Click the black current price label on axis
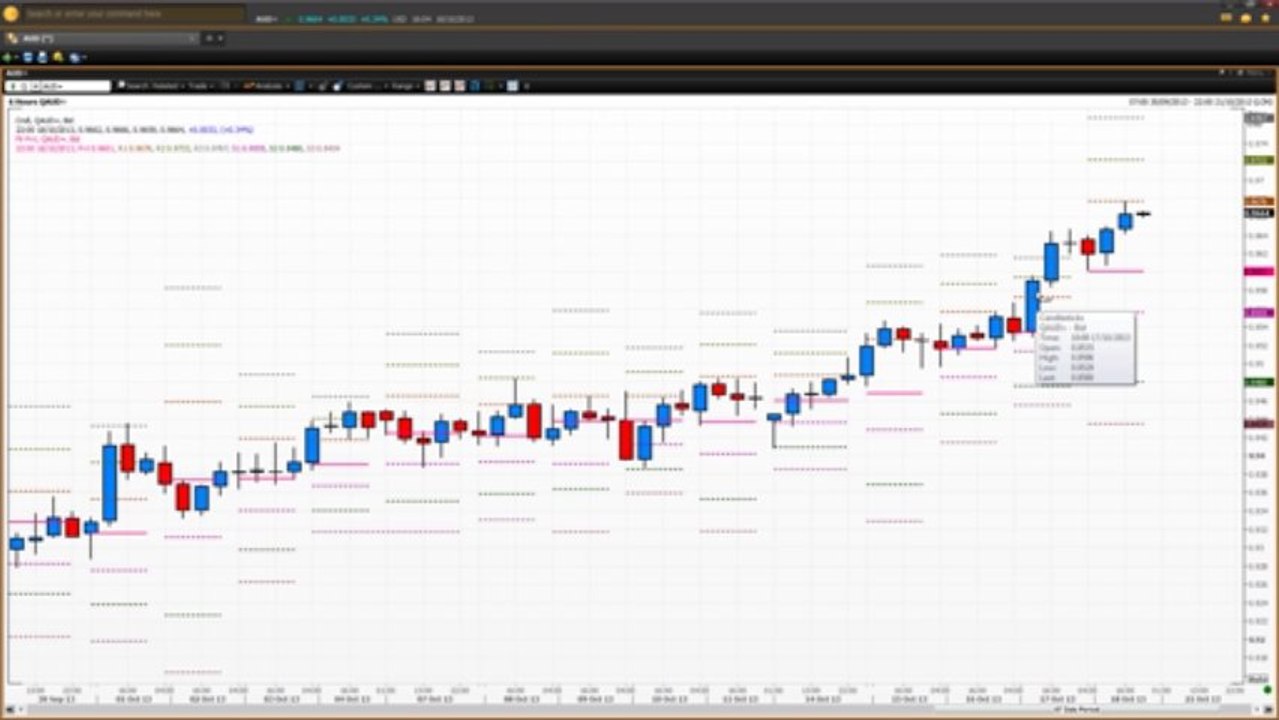 1258,213
